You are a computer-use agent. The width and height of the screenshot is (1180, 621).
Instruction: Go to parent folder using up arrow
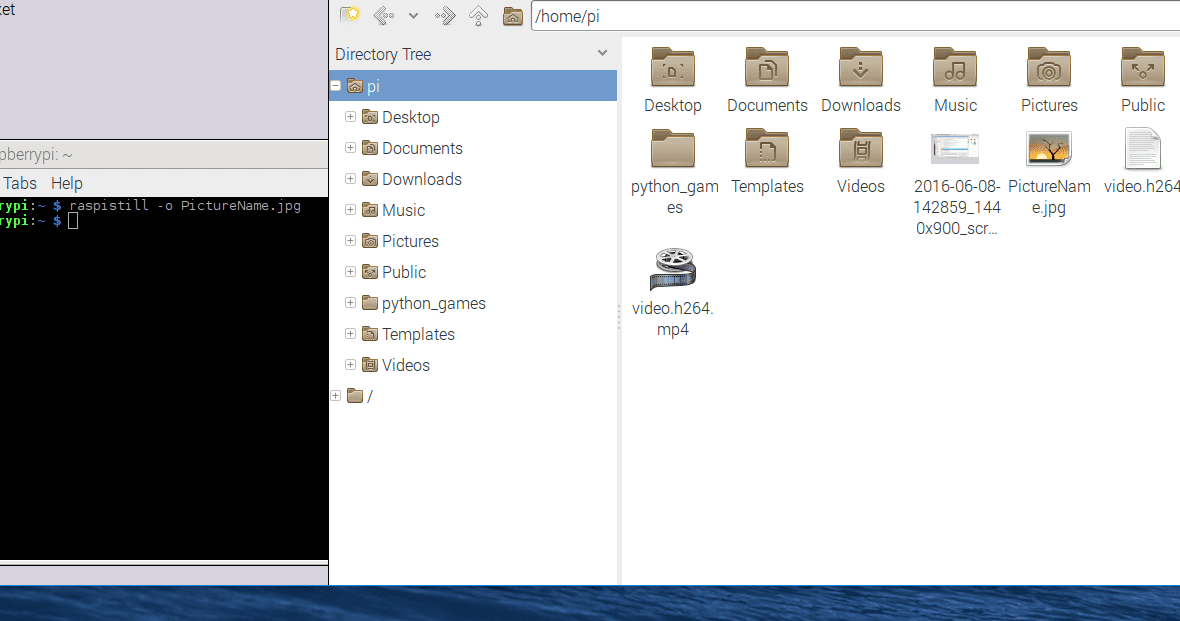[x=479, y=15]
